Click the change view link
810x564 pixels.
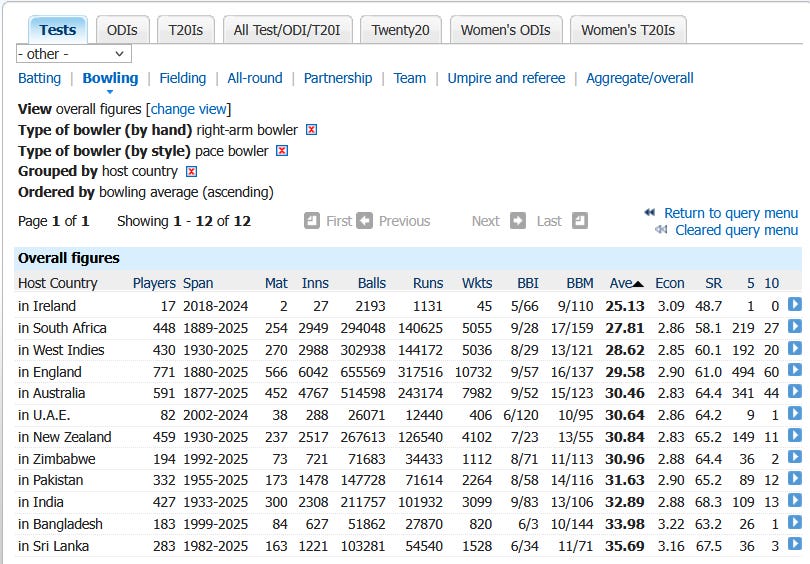click(189, 109)
